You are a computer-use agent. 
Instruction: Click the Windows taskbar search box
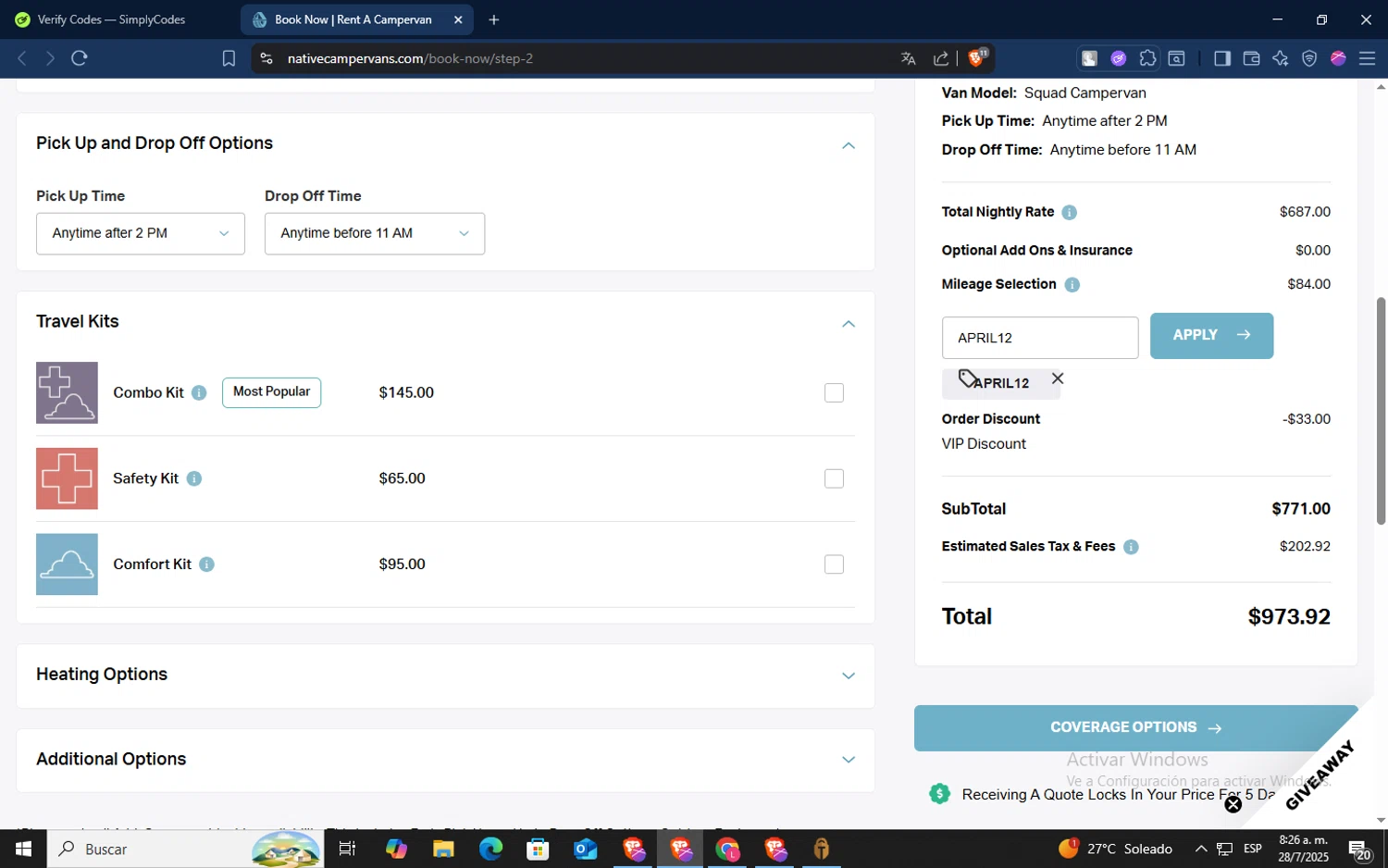185,849
